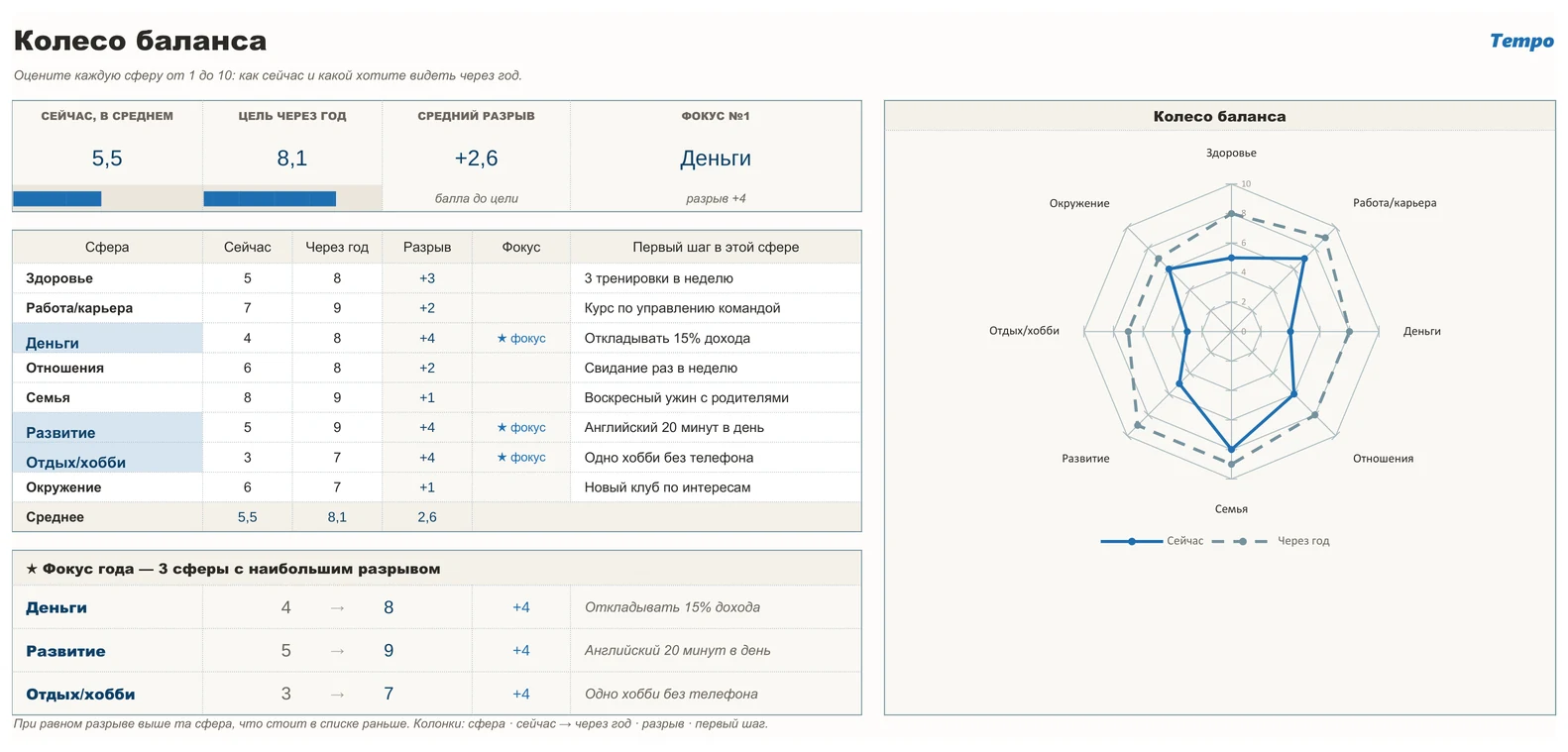Screen dimensions: 1568x752
Task: Click bold «Отдых/хобби» in Фокус года list
Action: (x=80, y=695)
